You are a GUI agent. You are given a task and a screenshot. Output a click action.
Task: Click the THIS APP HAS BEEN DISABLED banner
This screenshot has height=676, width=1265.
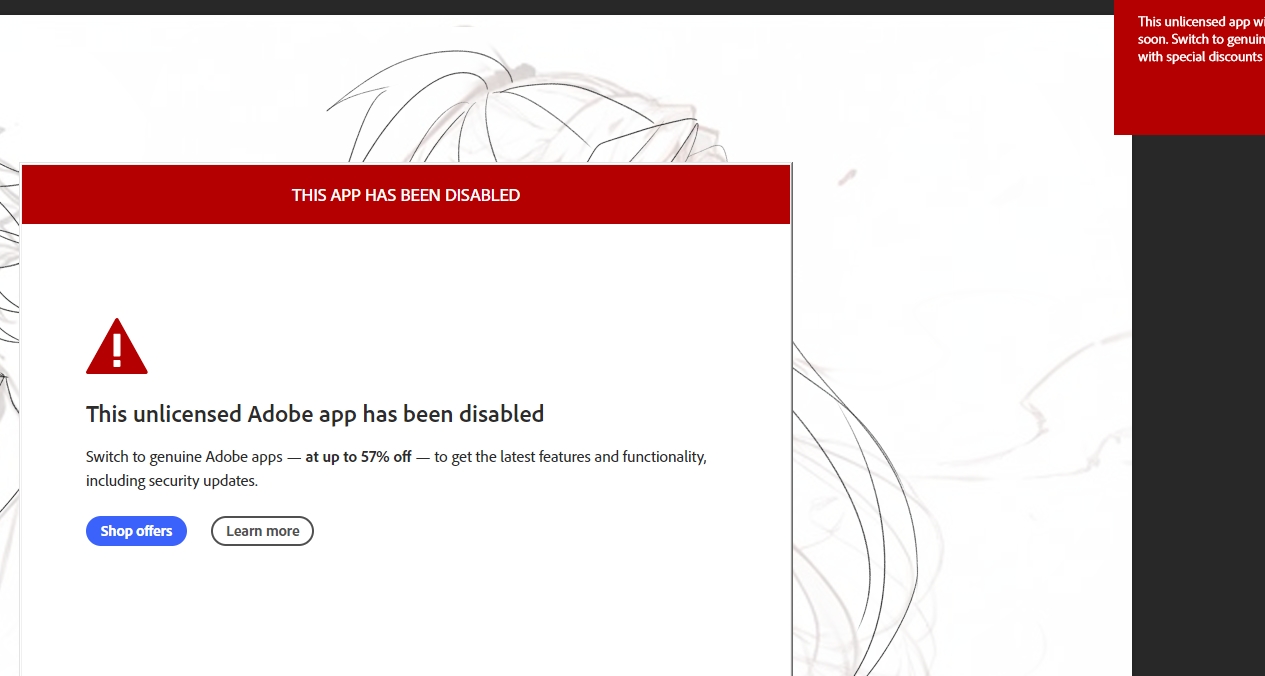click(405, 195)
